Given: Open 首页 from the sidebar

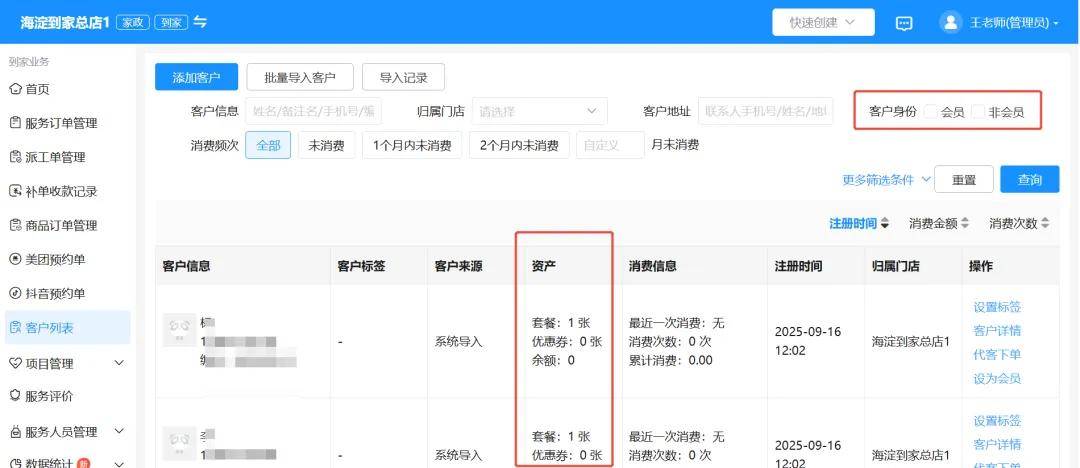Looking at the screenshot, I should (x=37, y=89).
